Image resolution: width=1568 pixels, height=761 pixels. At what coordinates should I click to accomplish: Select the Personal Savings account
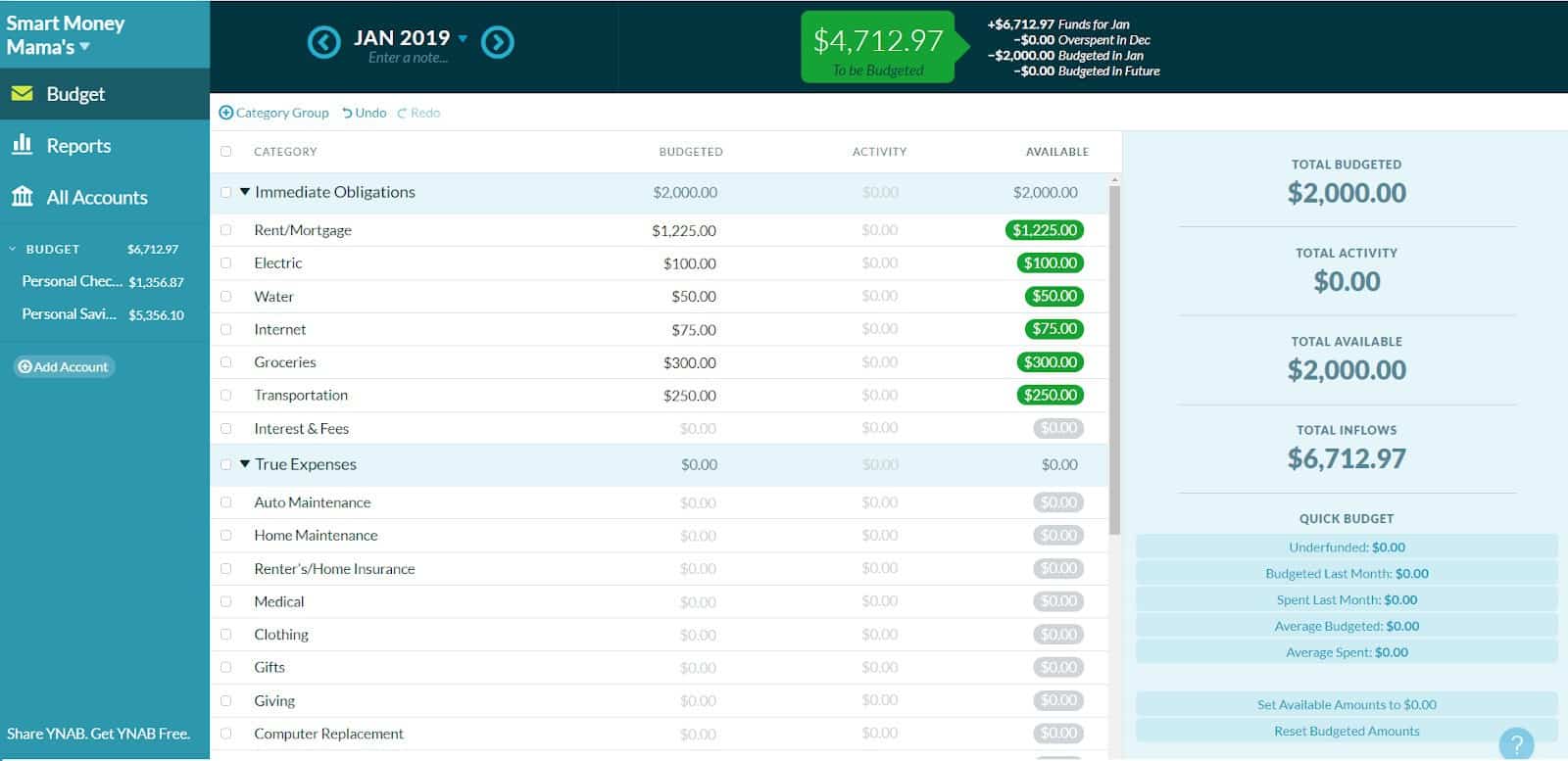point(103,314)
